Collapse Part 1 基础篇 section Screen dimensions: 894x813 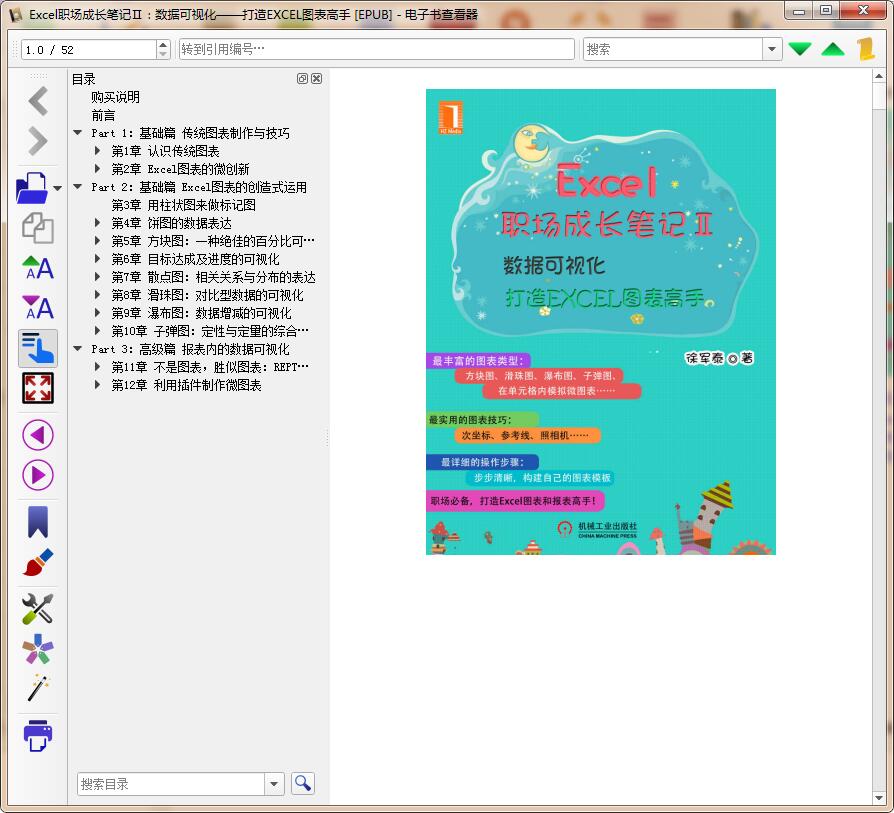(x=78, y=133)
